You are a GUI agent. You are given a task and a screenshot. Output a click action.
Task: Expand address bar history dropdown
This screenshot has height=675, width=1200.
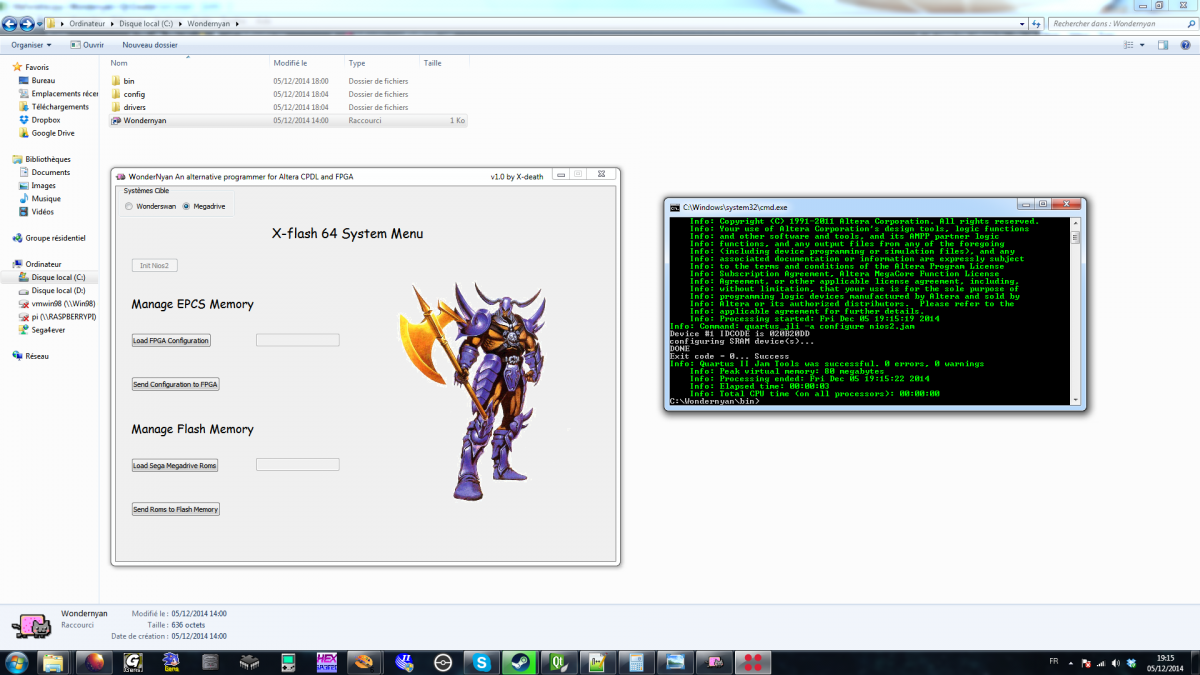point(1022,23)
